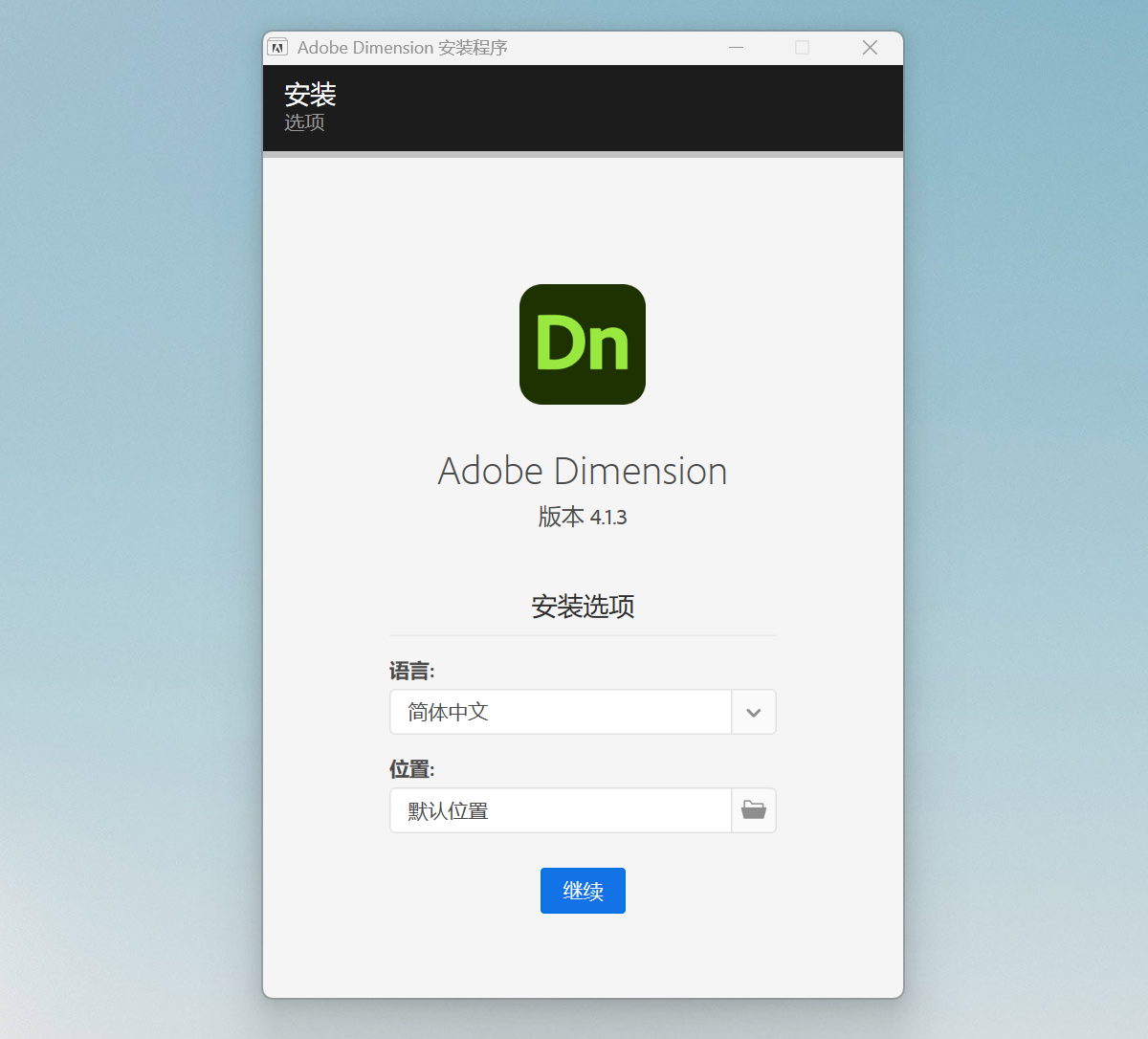Click the 选项 subtitle in header

click(304, 122)
